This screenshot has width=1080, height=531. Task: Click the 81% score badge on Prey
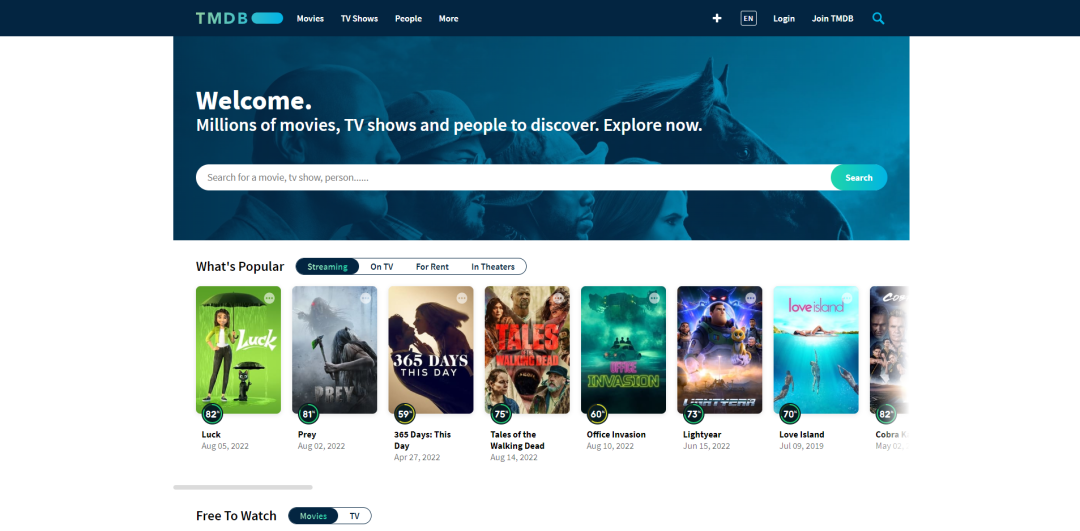309,415
